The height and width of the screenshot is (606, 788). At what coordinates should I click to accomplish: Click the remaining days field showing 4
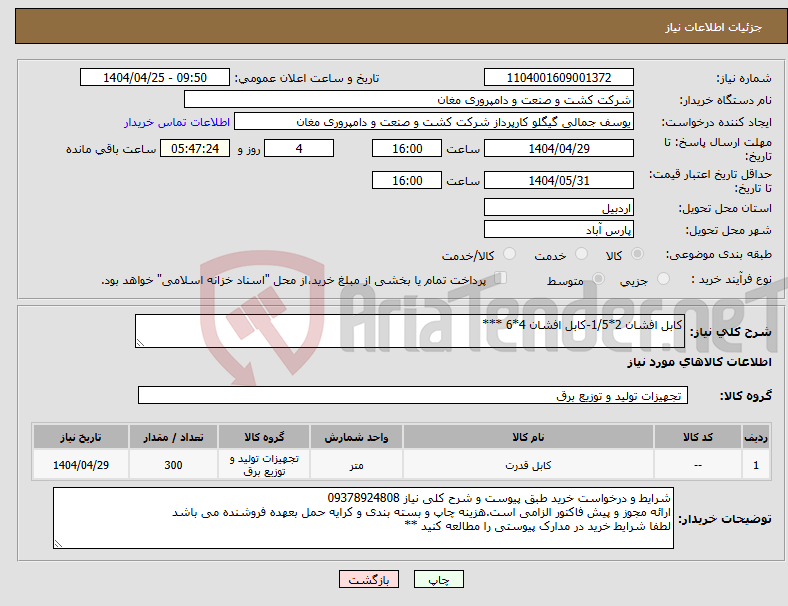point(299,149)
